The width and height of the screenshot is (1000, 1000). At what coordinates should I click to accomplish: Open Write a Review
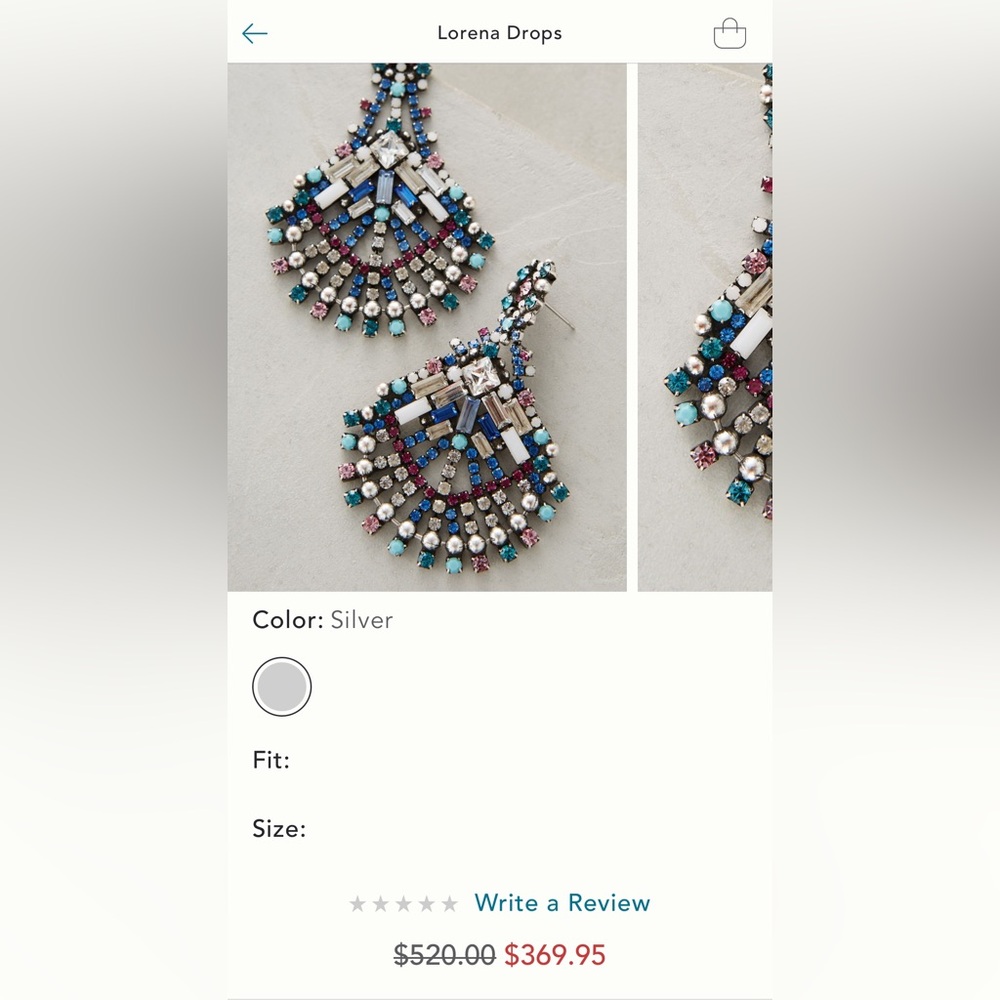click(562, 903)
